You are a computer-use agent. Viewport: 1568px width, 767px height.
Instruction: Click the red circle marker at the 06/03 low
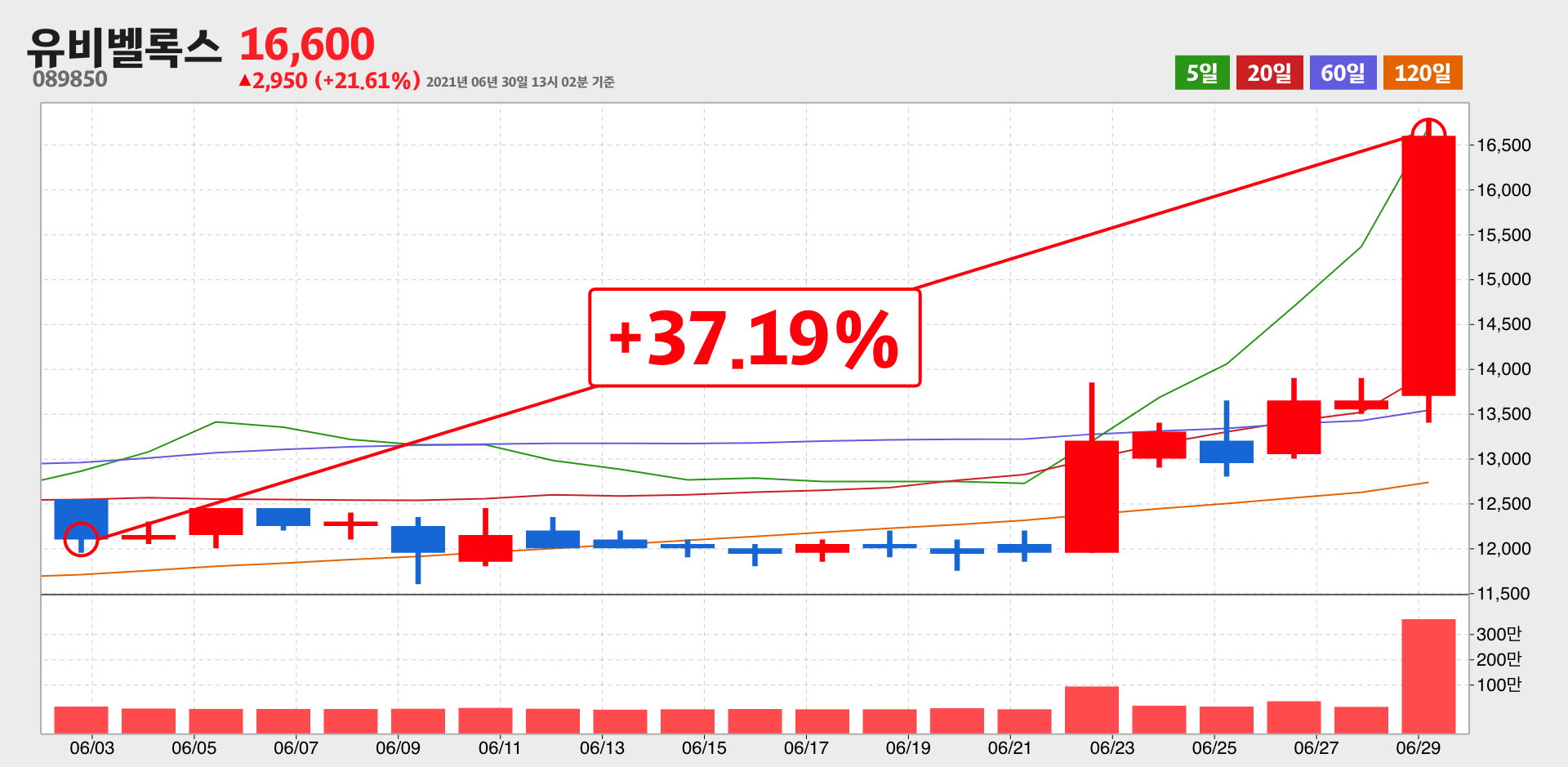[x=81, y=539]
